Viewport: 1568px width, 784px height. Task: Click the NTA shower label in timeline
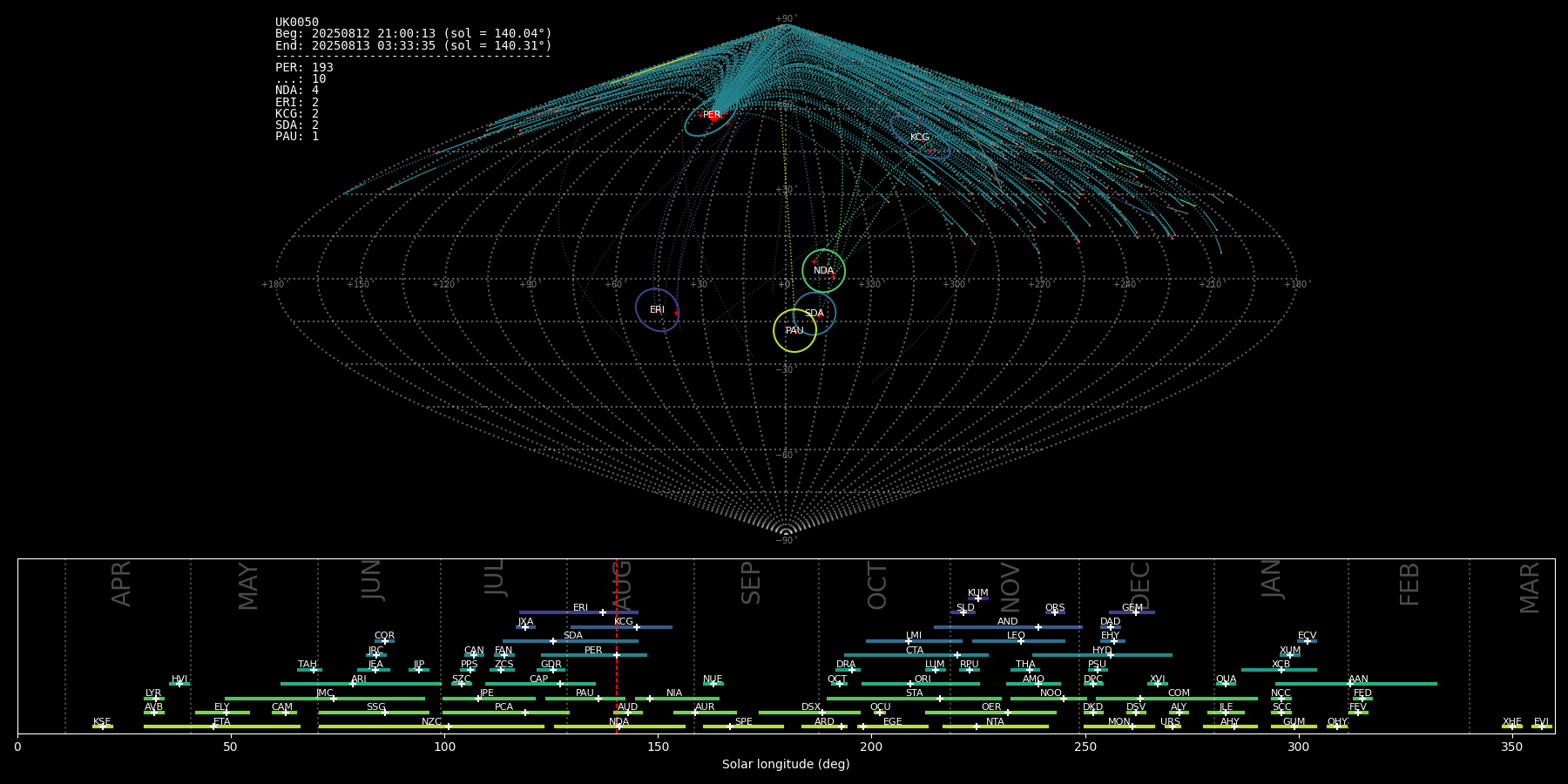tap(995, 722)
